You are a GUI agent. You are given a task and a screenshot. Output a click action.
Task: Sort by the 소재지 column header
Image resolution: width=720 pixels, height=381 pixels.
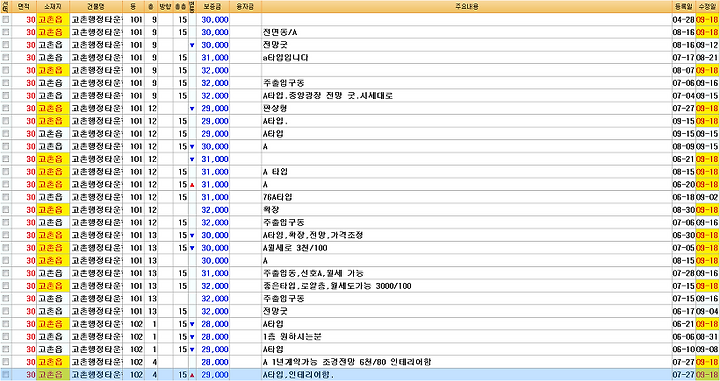coord(53,6)
